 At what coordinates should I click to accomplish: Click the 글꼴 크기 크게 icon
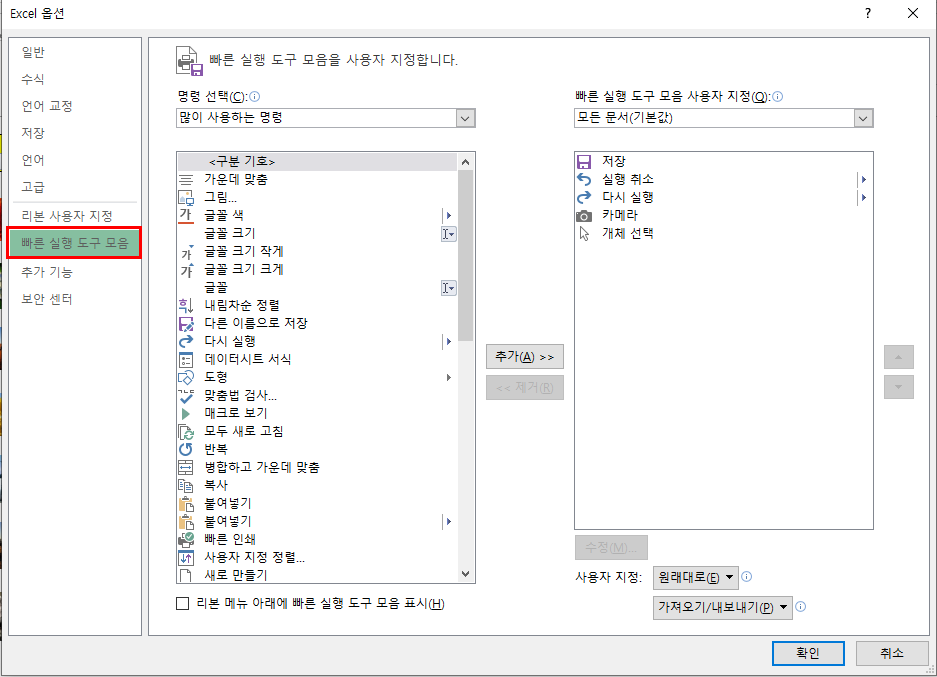pyautogui.click(x=187, y=269)
